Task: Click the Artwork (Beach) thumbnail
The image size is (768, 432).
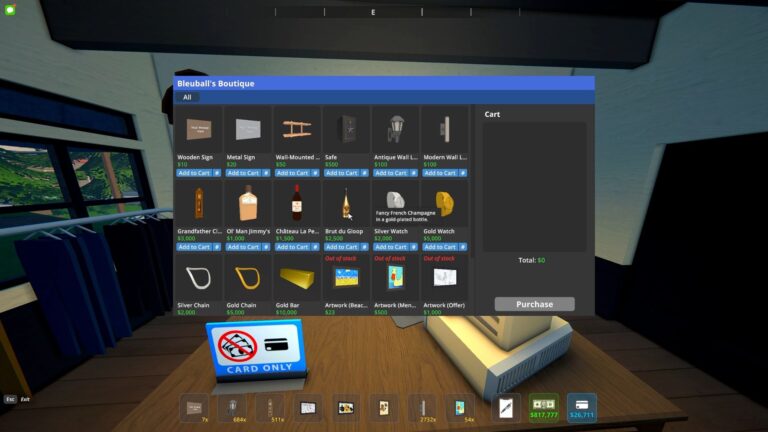Action: point(346,277)
